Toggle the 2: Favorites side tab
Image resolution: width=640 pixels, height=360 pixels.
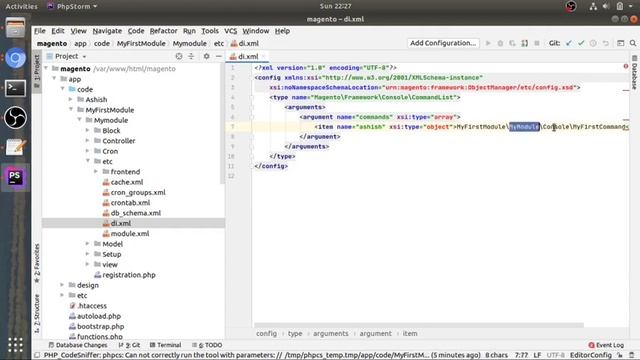pos(37,263)
